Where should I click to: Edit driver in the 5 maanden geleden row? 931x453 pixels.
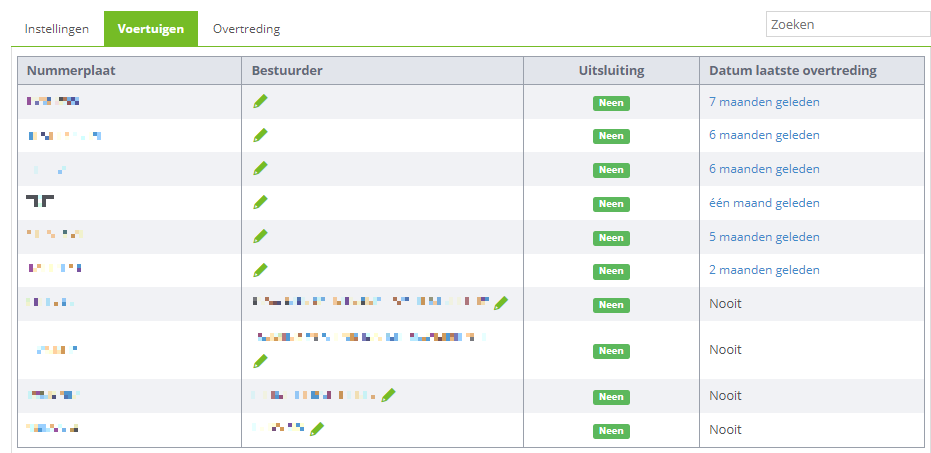coord(260,236)
